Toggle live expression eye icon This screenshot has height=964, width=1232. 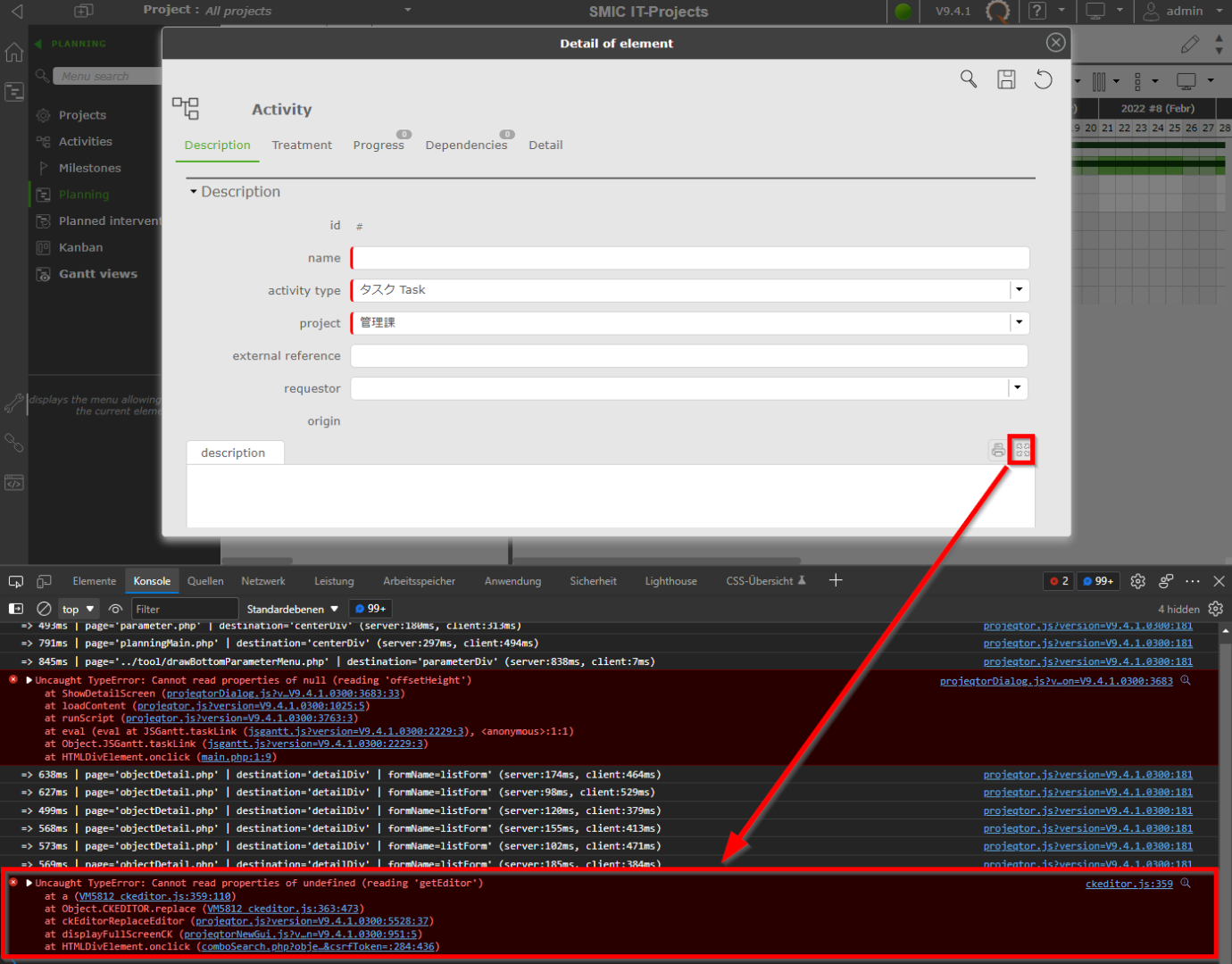(115, 609)
